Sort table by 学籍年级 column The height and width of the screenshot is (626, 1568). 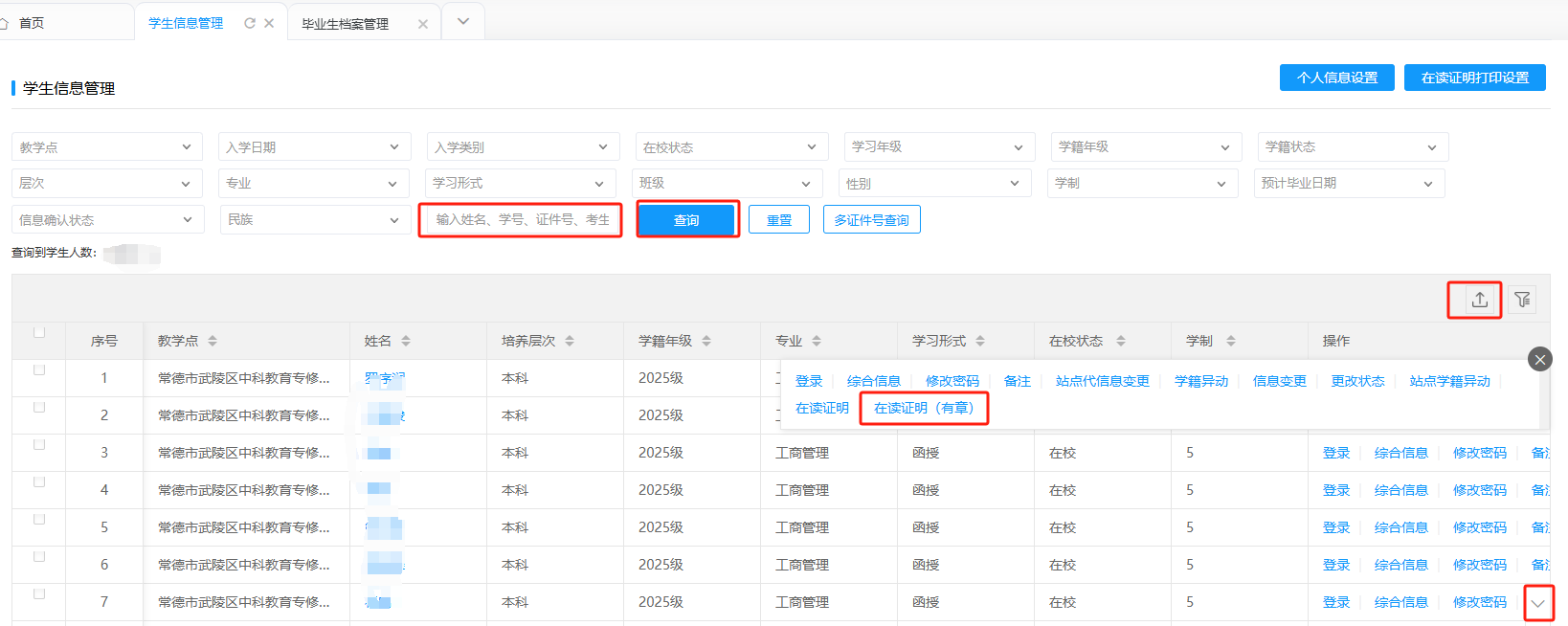click(x=706, y=341)
